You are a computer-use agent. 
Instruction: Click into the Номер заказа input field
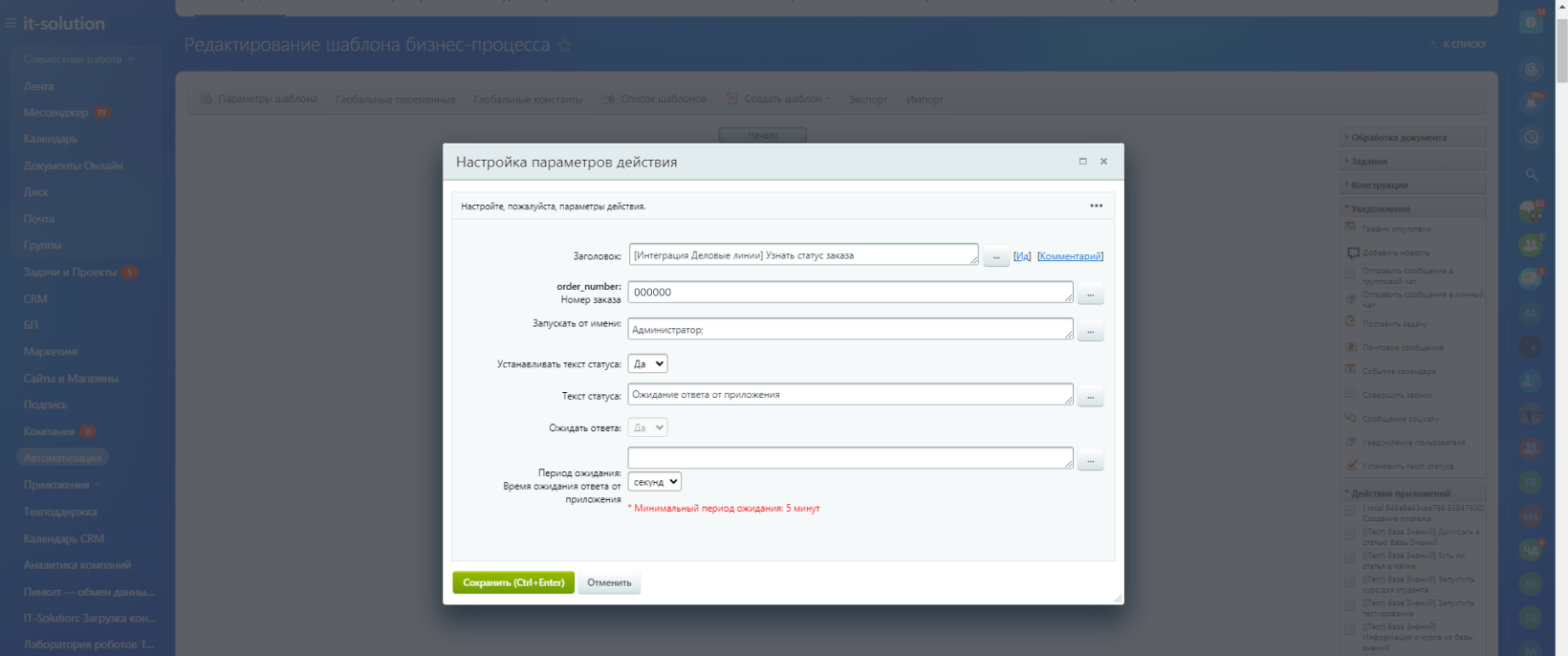(x=849, y=293)
